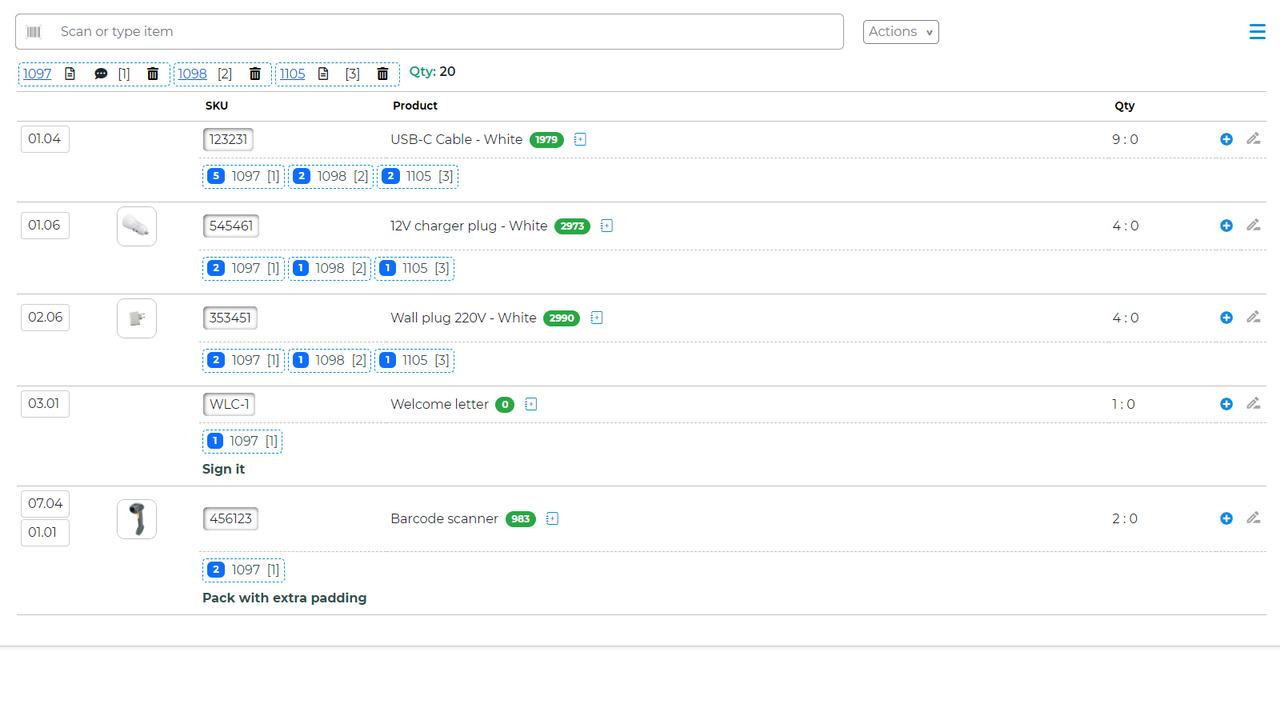
Task: Edit the Wall plug 220V row
Action: point(1253,317)
